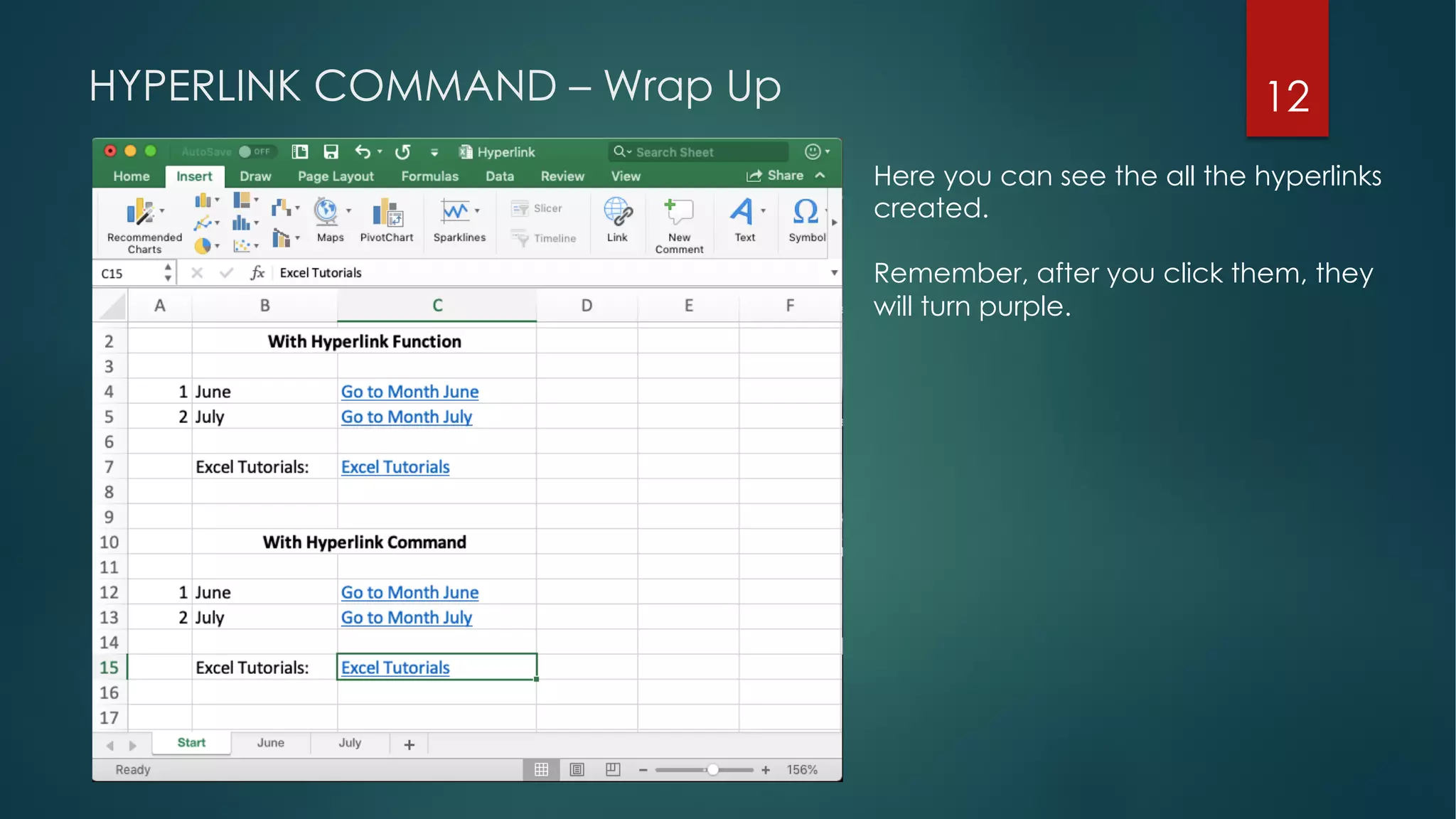Expand the Maps dropdown arrow
This screenshot has width=1456, height=819.
pos(348,211)
